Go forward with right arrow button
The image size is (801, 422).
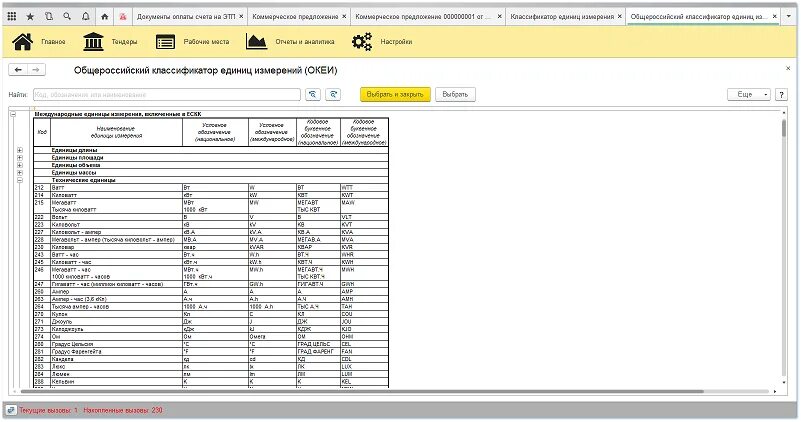tap(36, 69)
